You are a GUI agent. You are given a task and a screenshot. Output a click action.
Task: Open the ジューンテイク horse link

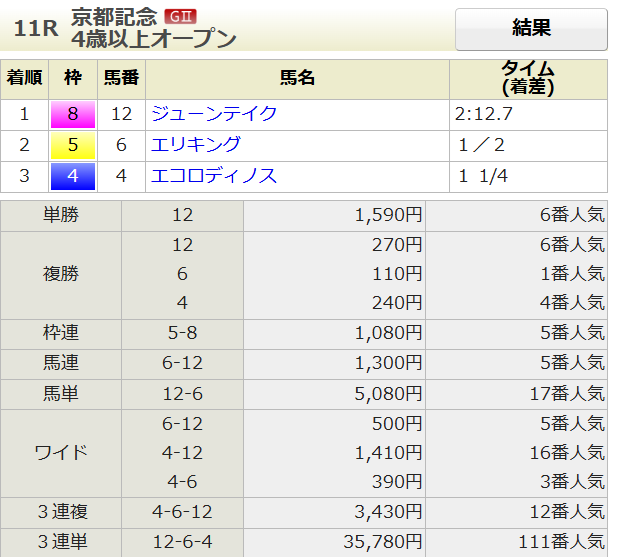(213, 114)
